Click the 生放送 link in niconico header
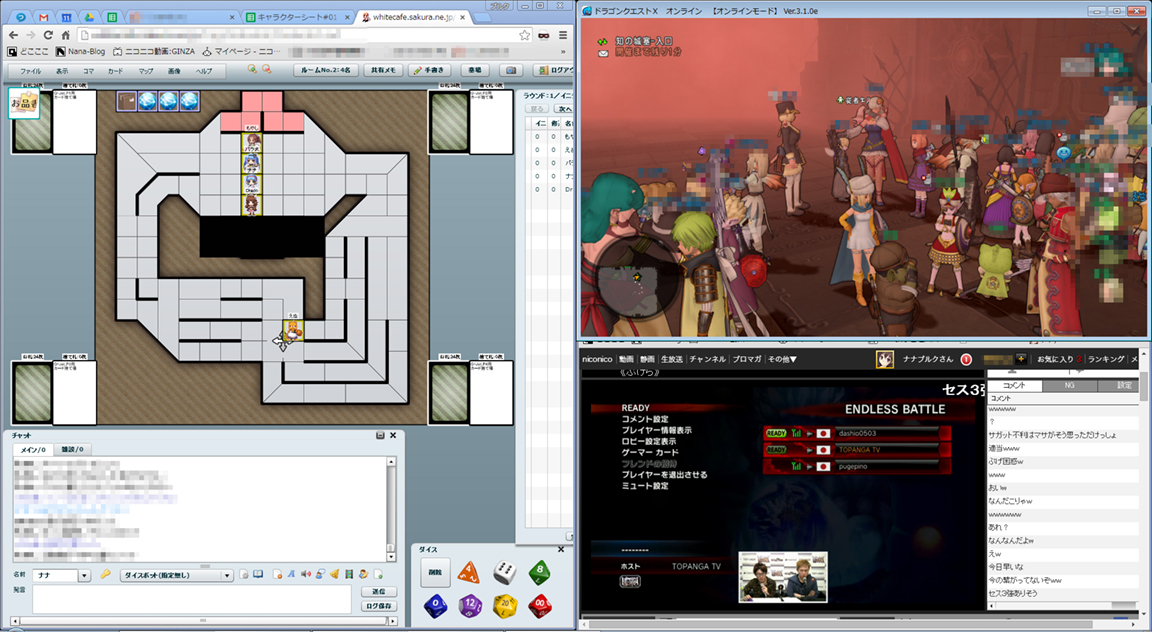Screen dimensions: 1152x632 [672, 359]
